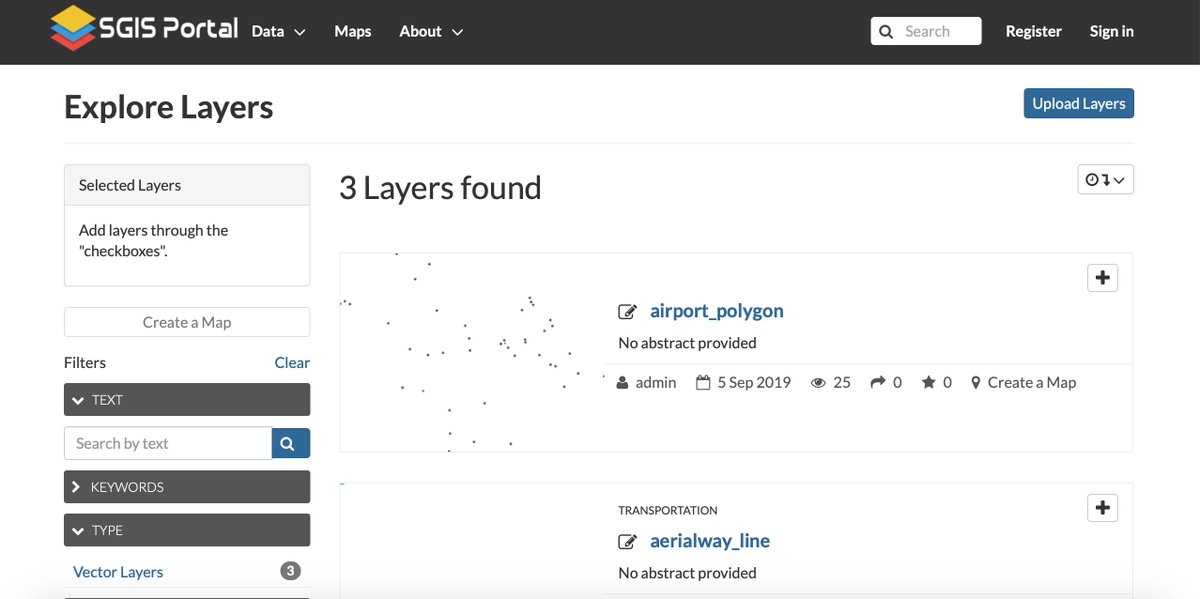Add airport_polygon layer with plus button
This screenshot has width=1200, height=599.
1102,278
